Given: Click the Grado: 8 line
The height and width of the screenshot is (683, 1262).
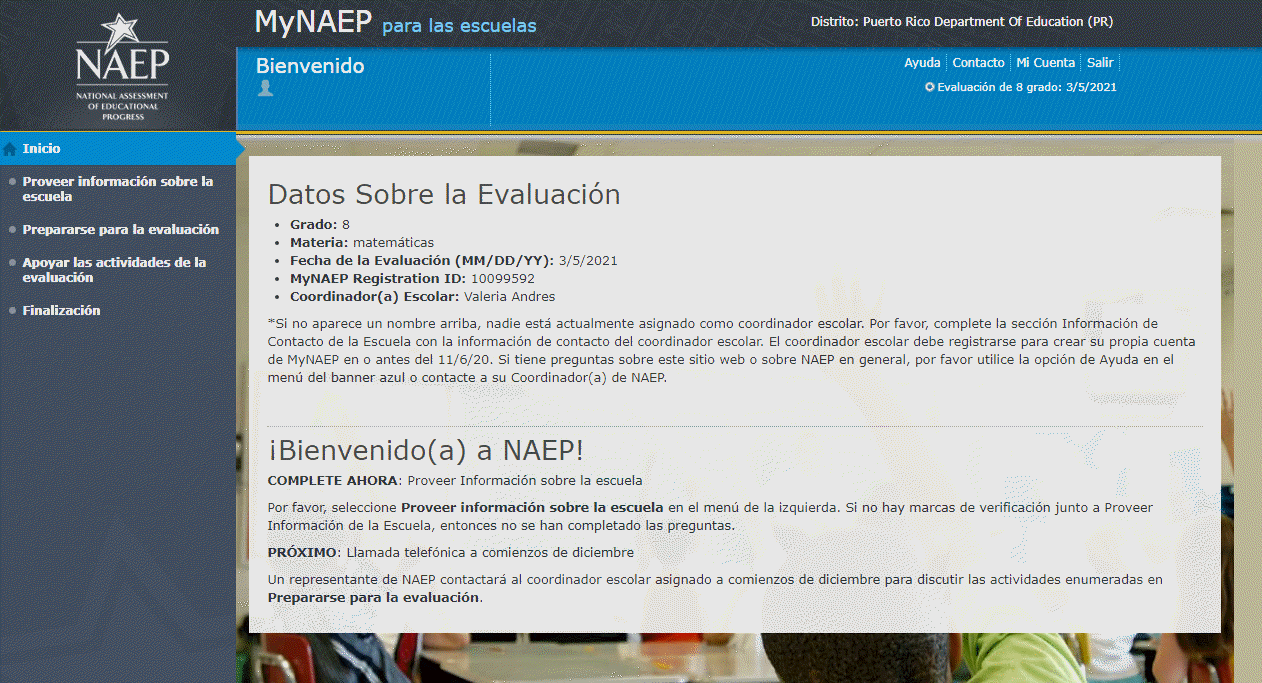Looking at the screenshot, I should tap(320, 225).
